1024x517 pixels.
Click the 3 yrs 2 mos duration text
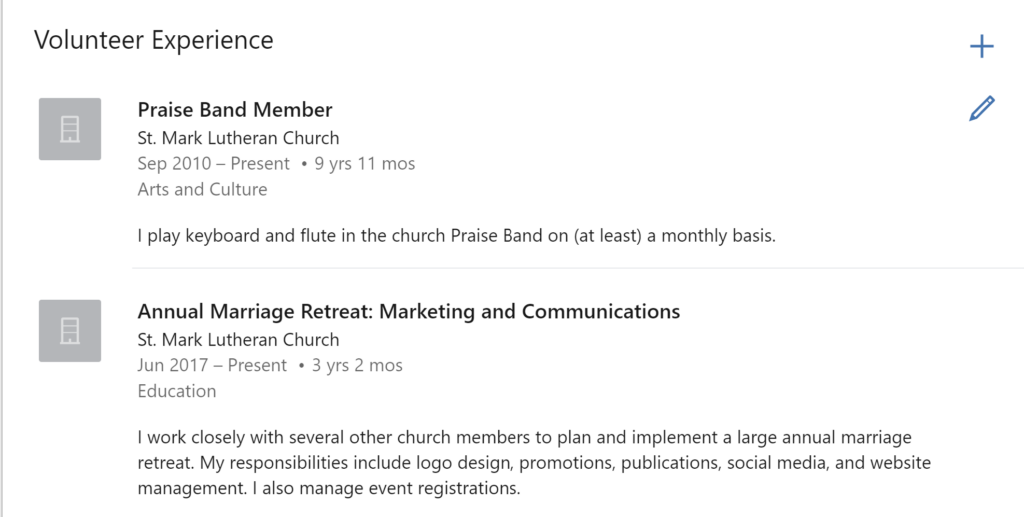(357, 366)
